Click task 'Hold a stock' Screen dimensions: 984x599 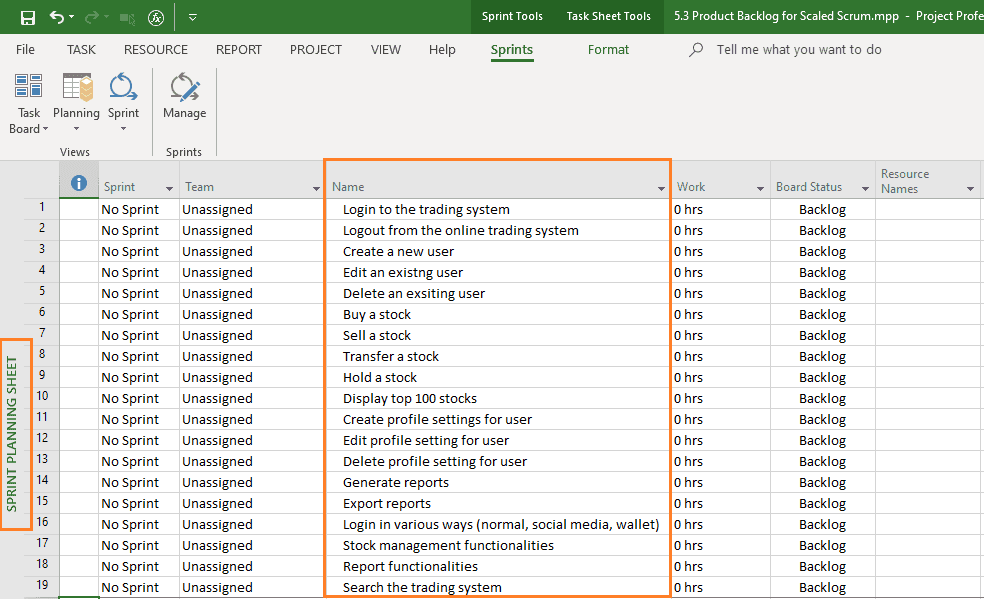(380, 378)
